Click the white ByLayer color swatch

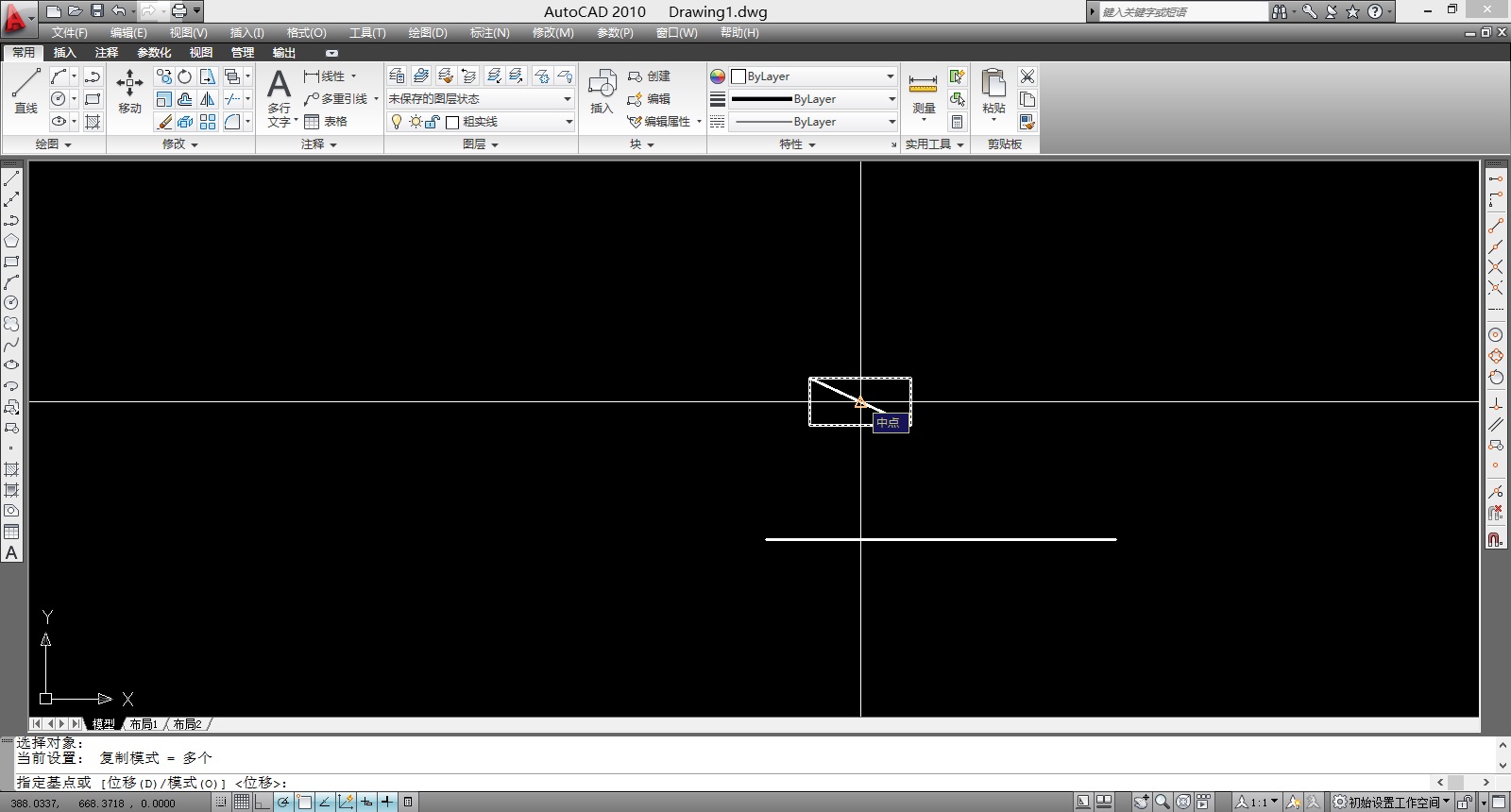point(739,76)
